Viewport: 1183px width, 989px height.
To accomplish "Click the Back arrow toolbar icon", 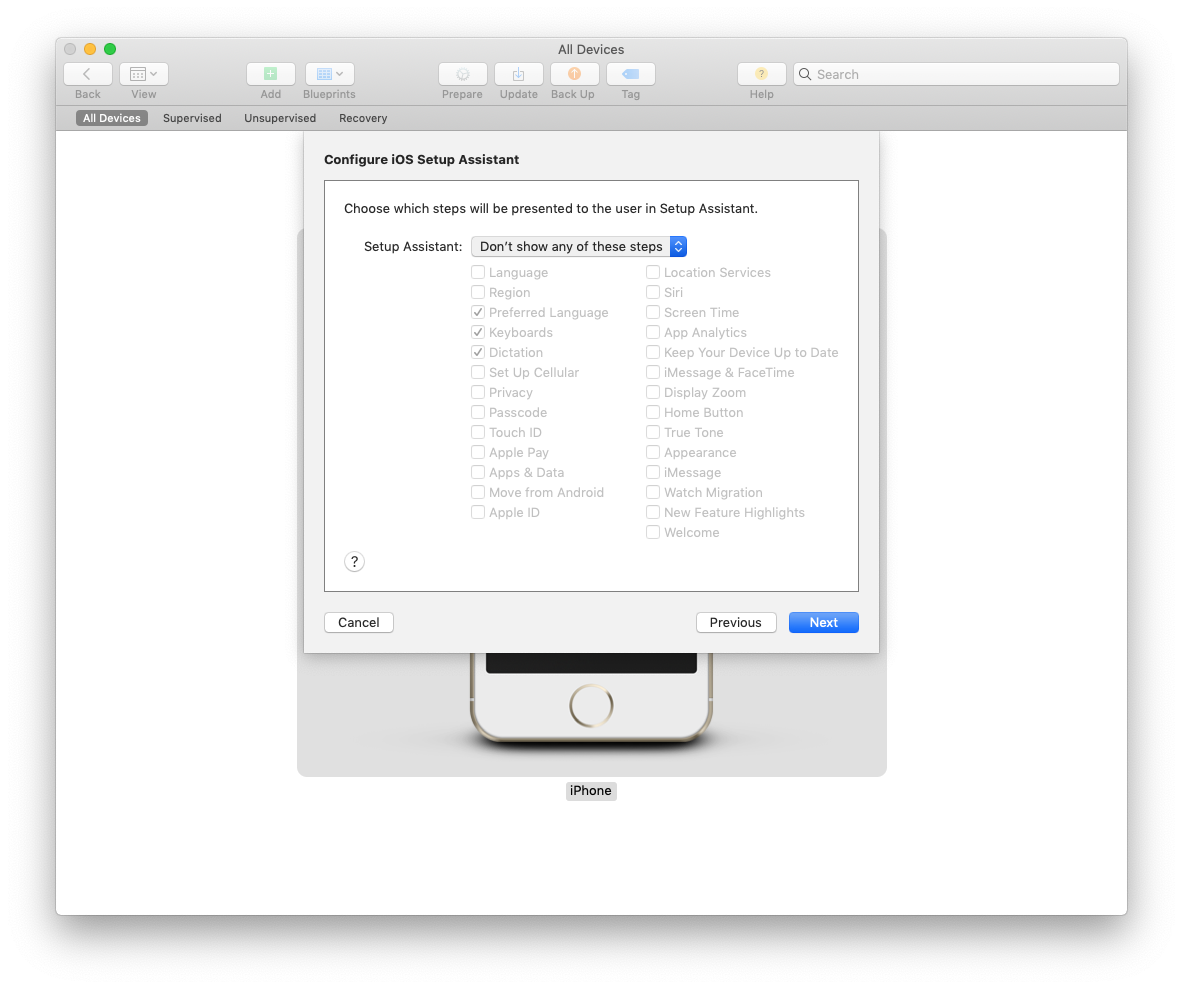I will coord(87,74).
